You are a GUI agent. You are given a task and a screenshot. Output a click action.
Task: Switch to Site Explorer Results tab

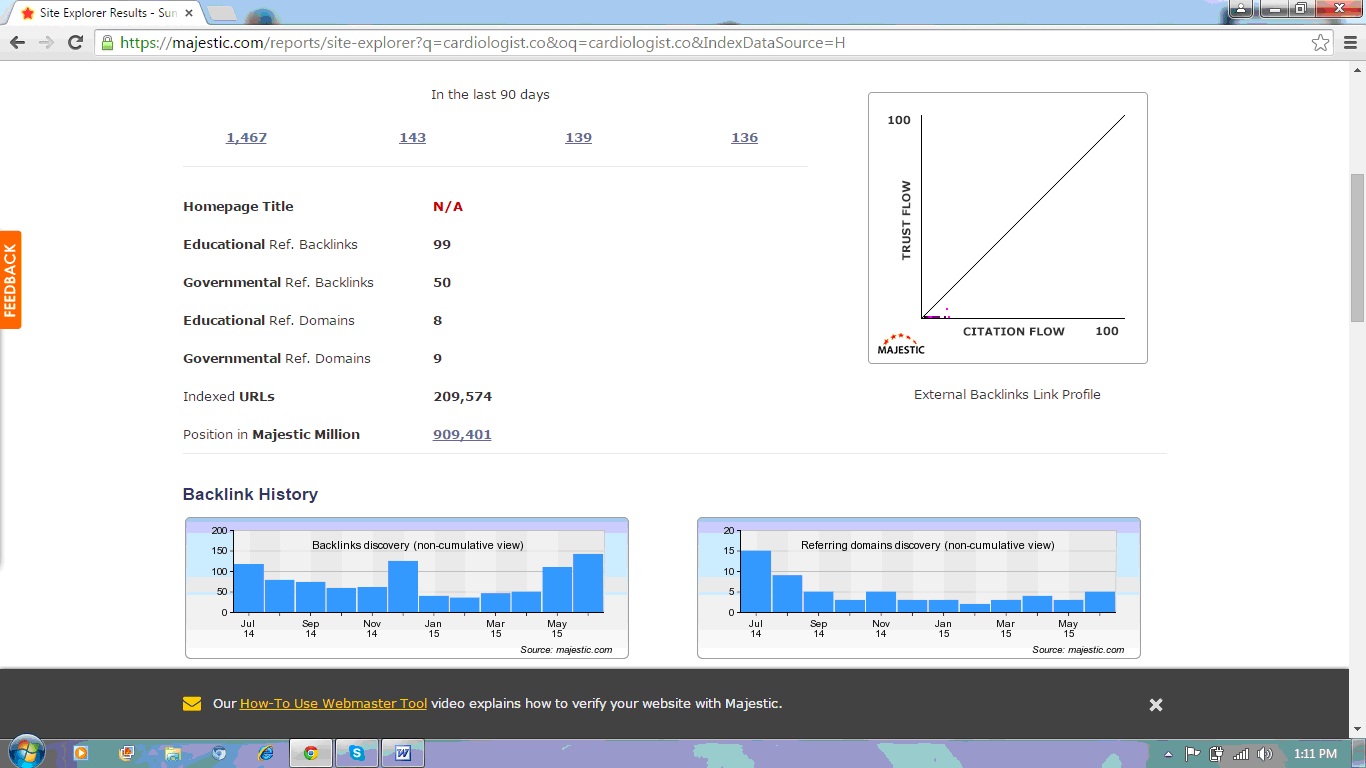pyautogui.click(x=100, y=13)
